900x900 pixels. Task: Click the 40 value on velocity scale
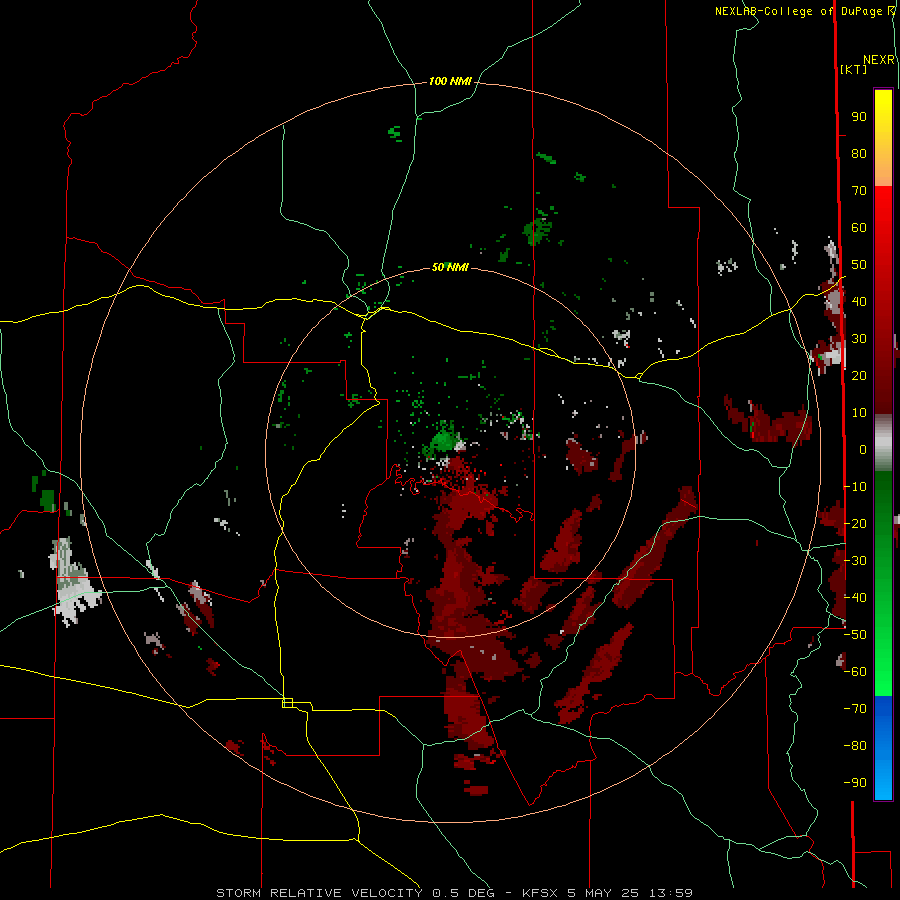tap(859, 302)
